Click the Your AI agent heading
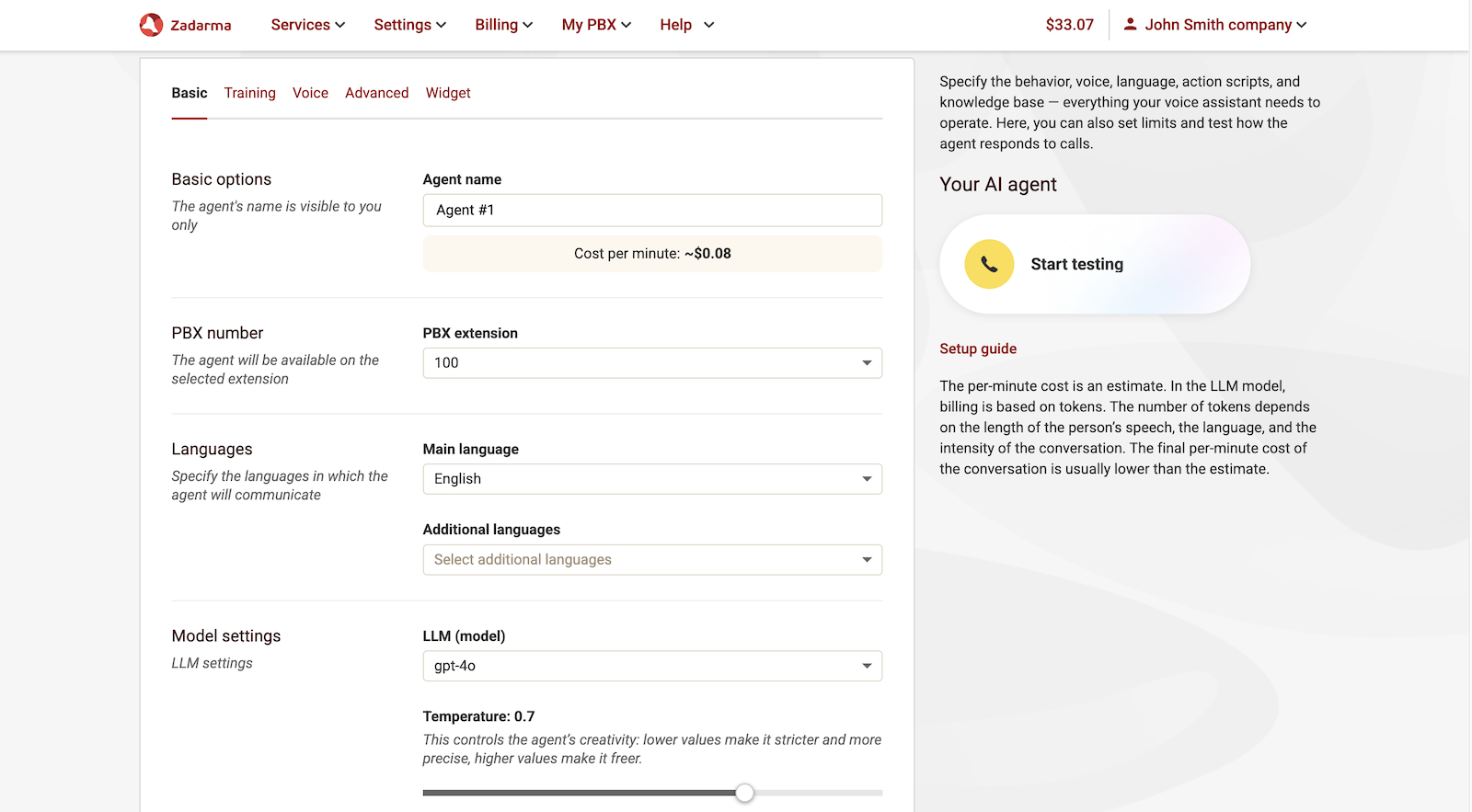Viewport: 1472px width, 812px height. pyautogui.click(x=998, y=185)
